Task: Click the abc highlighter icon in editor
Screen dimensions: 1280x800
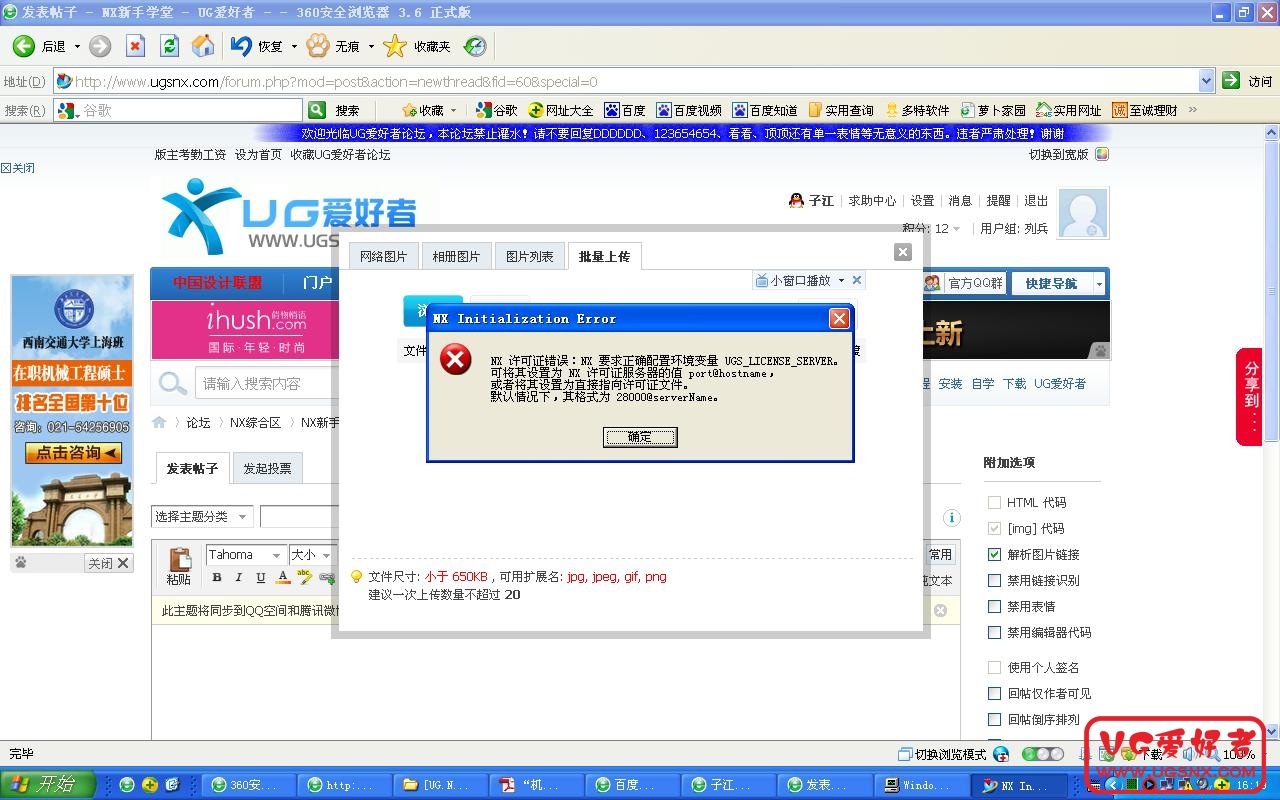Action: point(305,577)
